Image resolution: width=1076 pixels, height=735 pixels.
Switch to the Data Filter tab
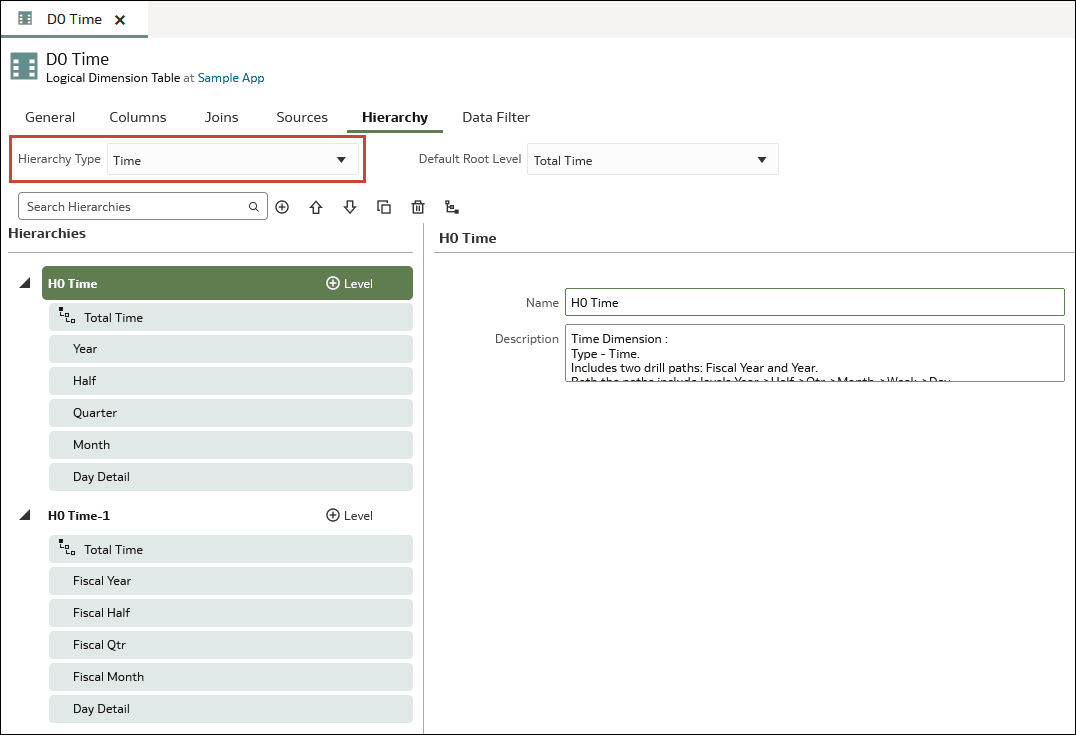tap(496, 117)
